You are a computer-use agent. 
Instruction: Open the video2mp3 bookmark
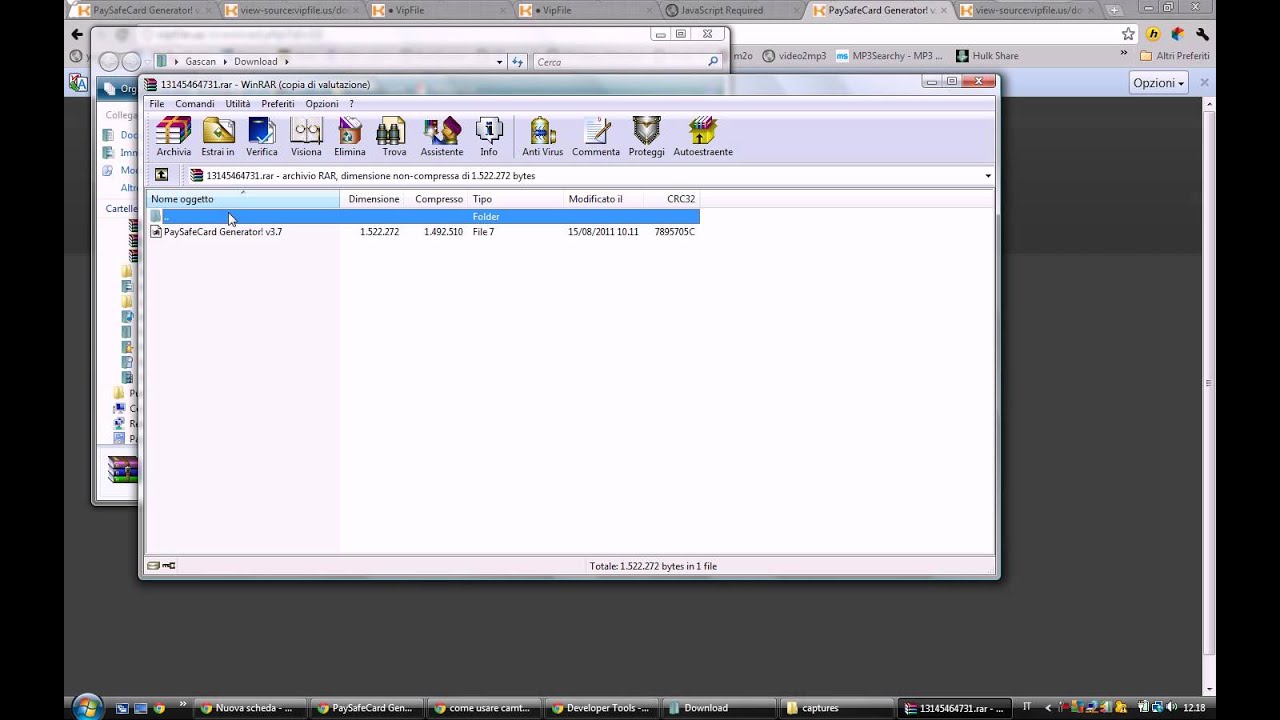[x=795, y=56]
